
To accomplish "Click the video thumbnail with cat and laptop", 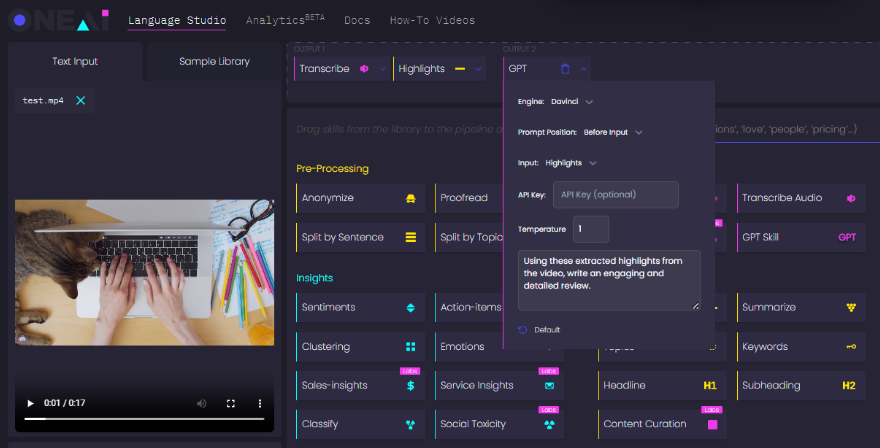I will pos(144,272).
